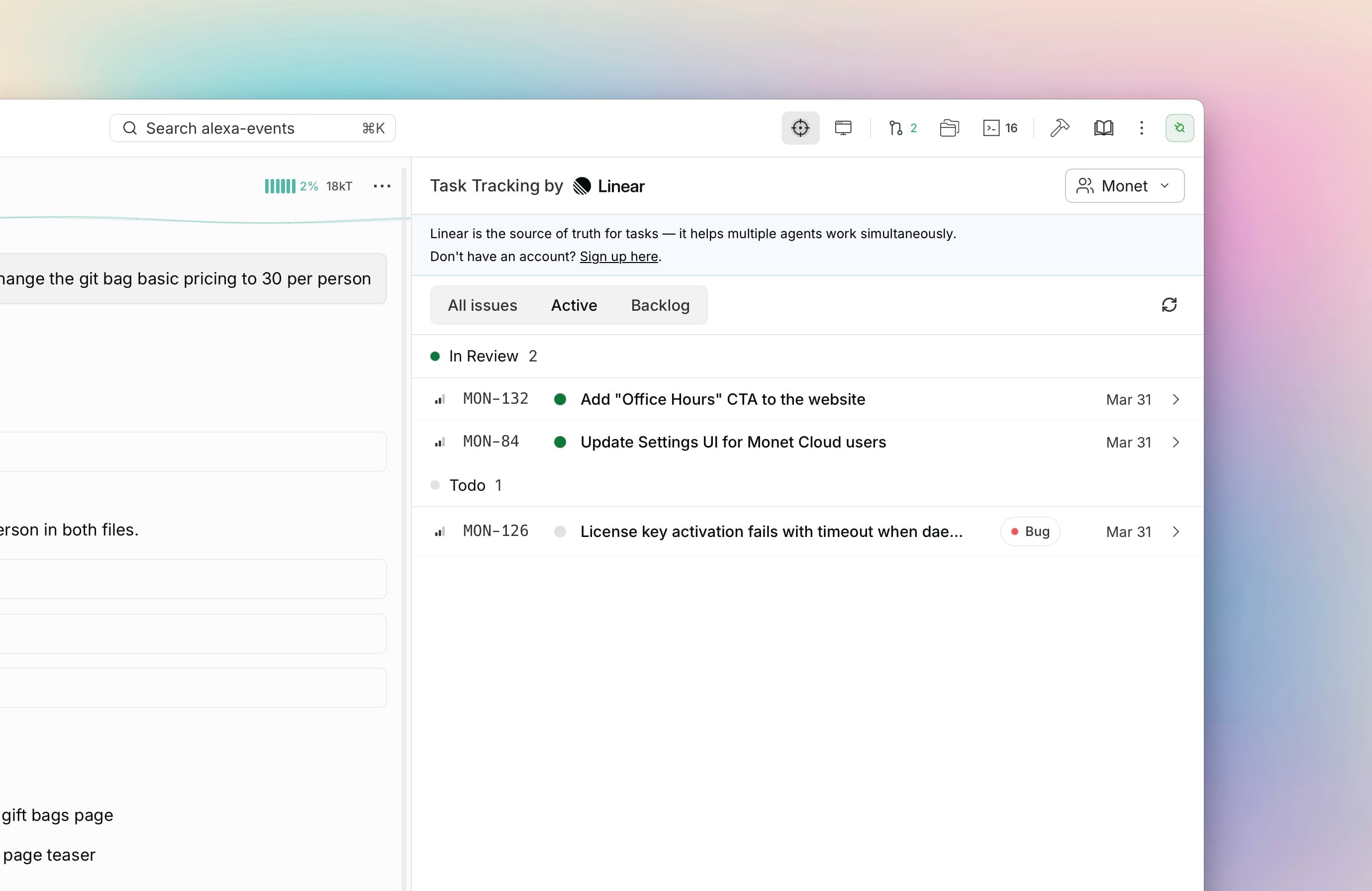This screenshot has height=891, width=1372.
Task: Open the book documentation icon
Action: coord(1103,128)
